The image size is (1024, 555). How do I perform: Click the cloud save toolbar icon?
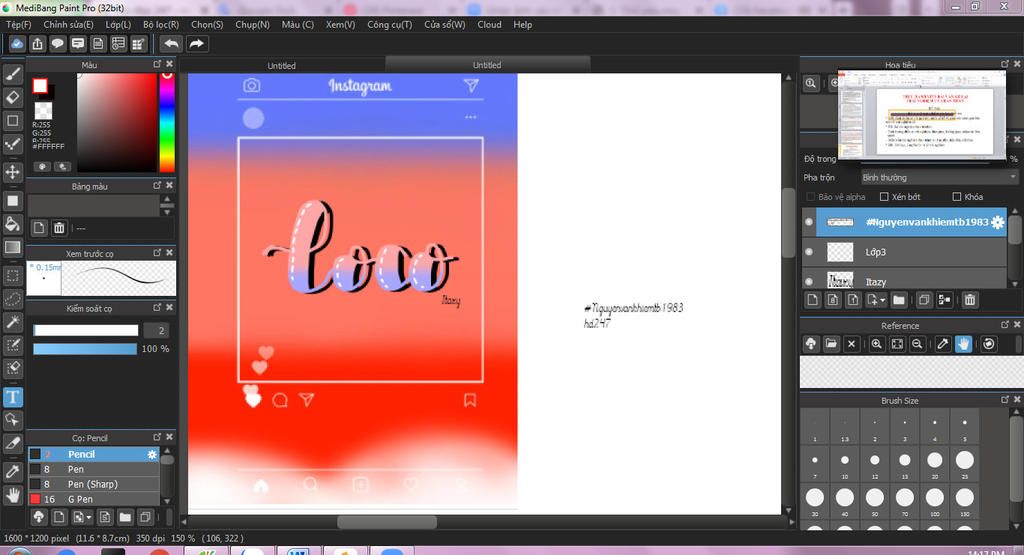coord(17,44)
